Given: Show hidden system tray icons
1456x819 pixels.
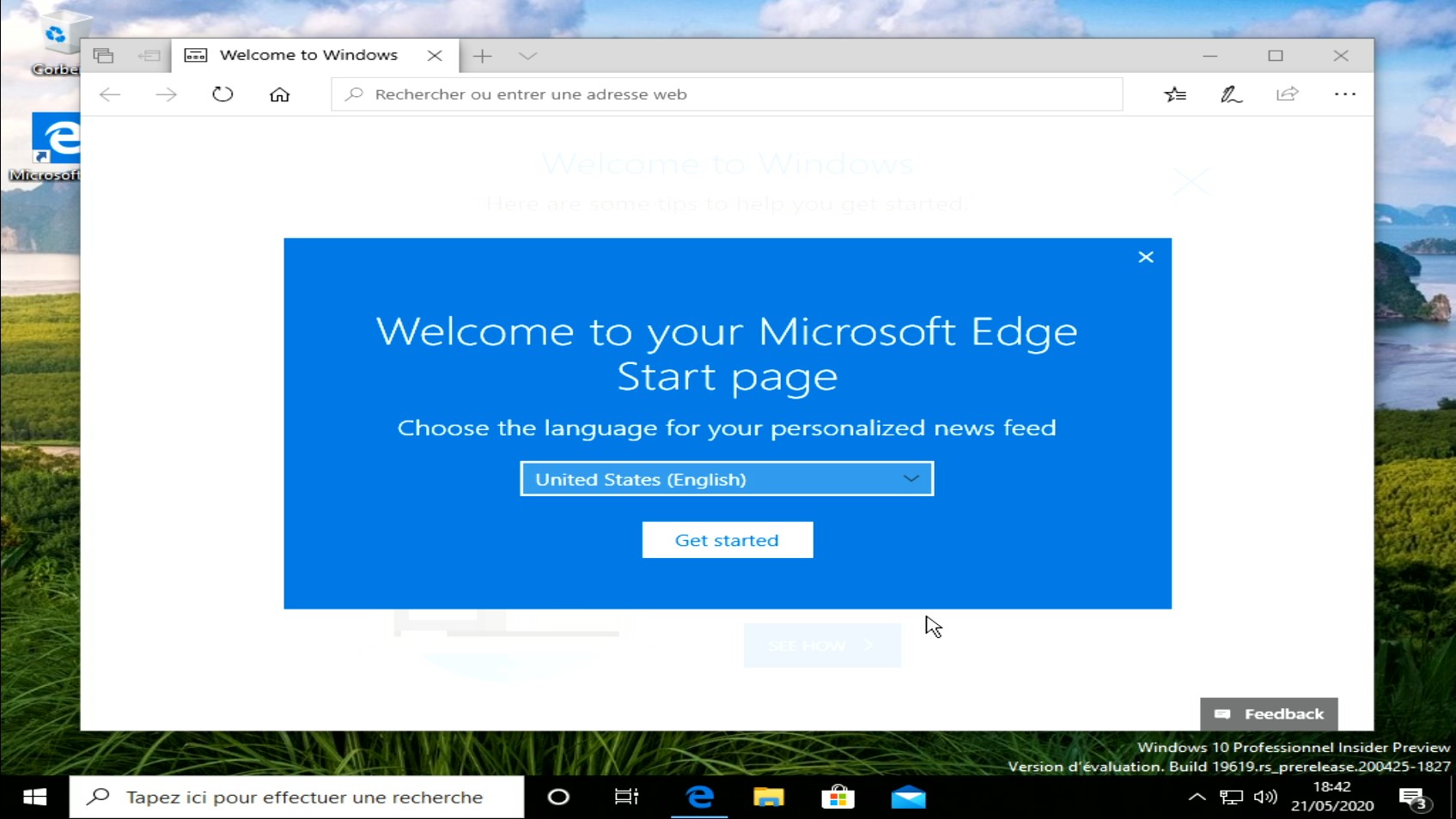Looking at the screenshot, I should (x=1197, y=798).
